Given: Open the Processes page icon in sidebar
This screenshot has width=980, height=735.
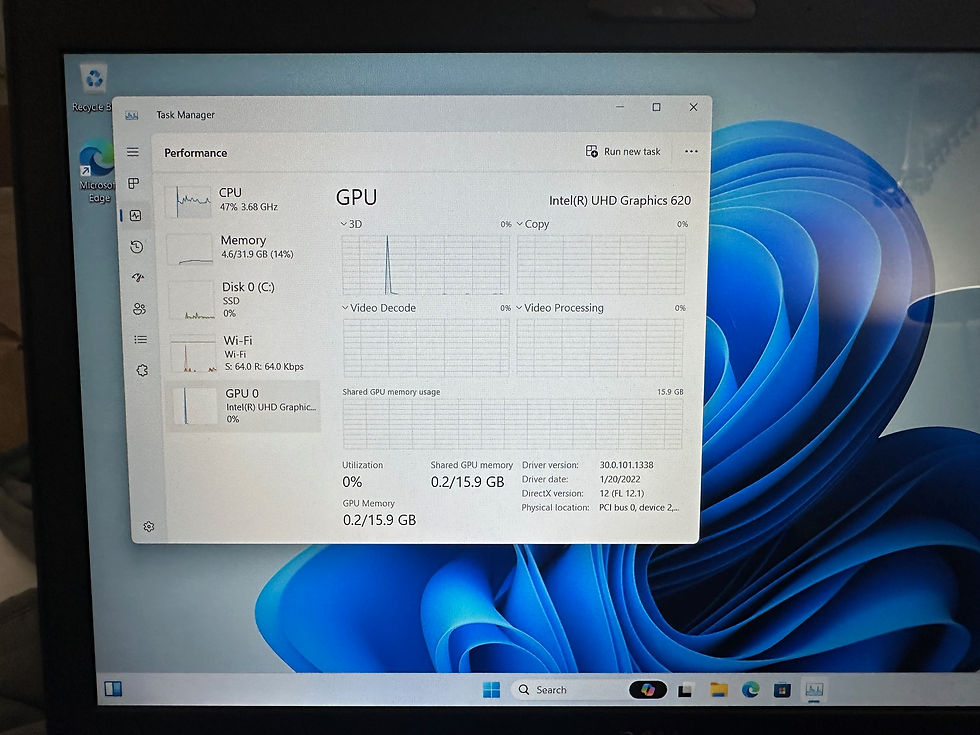Looking at the screenshot, I should [134, 183].
